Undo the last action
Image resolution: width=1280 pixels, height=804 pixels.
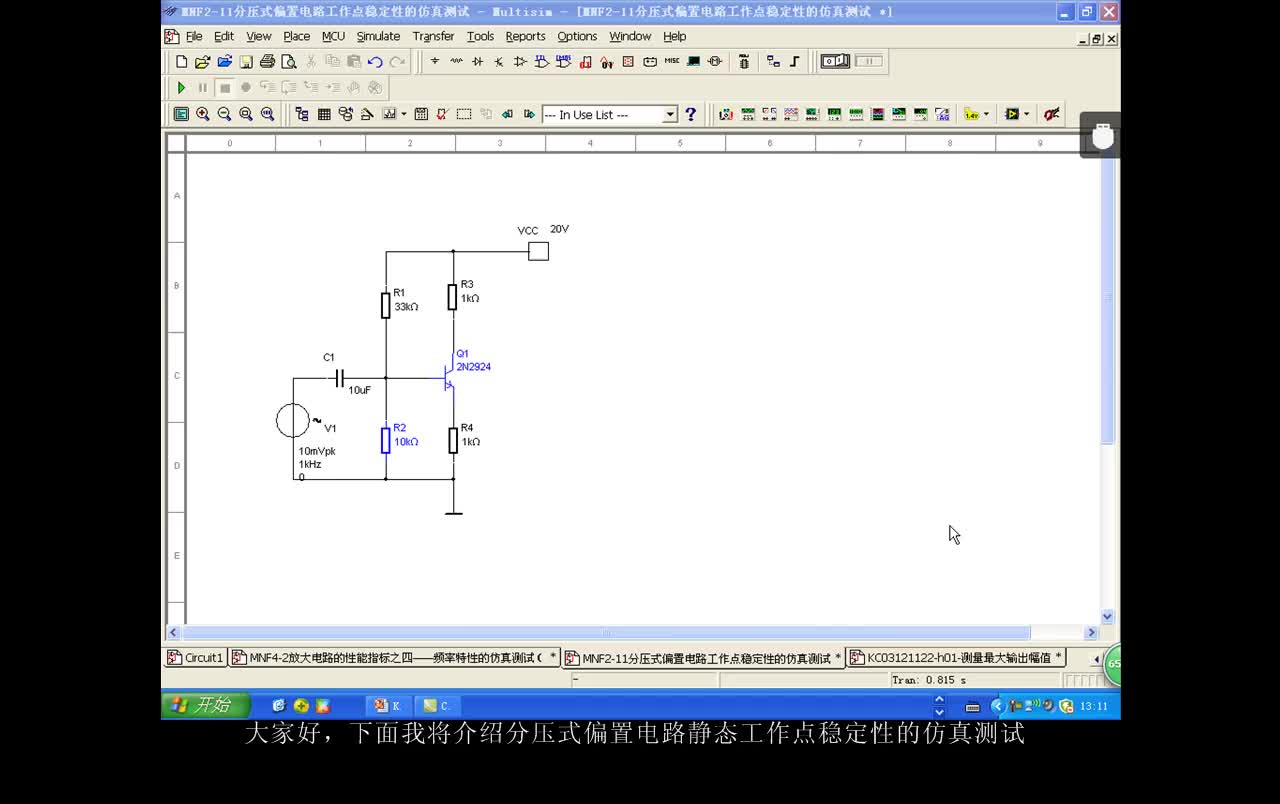(375, 62)
